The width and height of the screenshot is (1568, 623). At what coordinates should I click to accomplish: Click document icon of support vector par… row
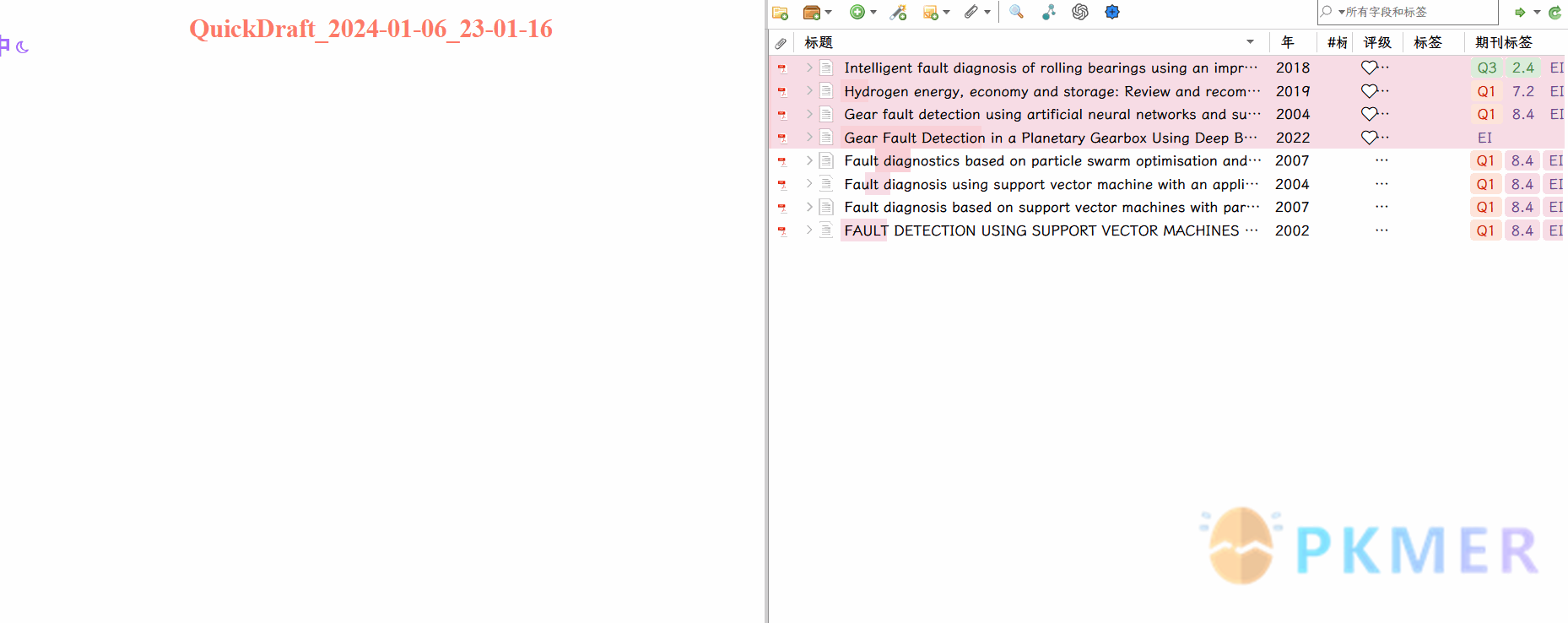[x=827, y=207]
